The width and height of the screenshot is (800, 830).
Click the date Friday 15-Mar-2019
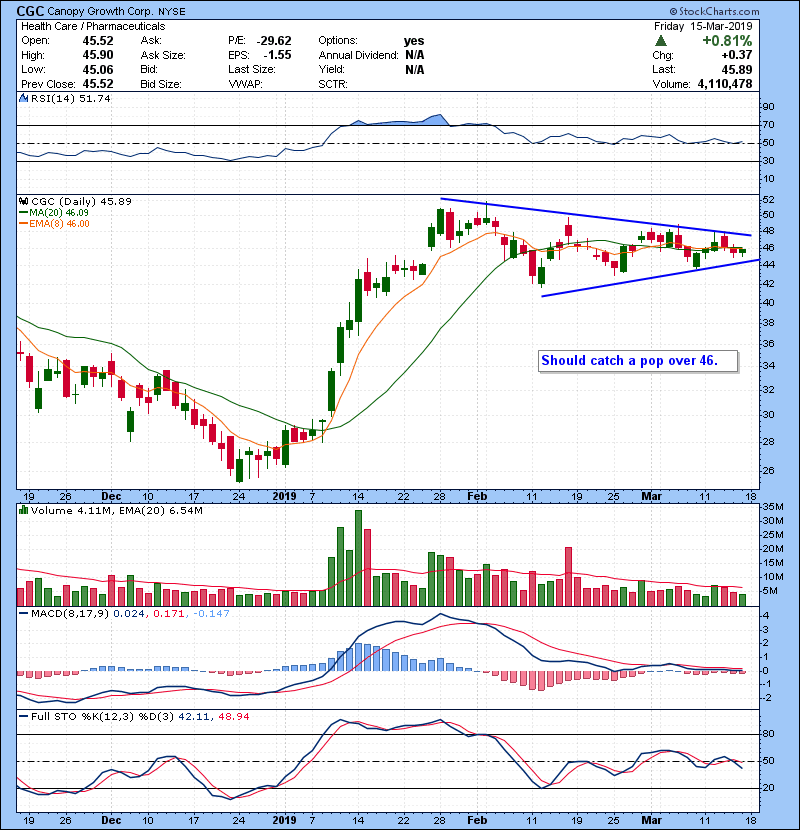(703, 26)
